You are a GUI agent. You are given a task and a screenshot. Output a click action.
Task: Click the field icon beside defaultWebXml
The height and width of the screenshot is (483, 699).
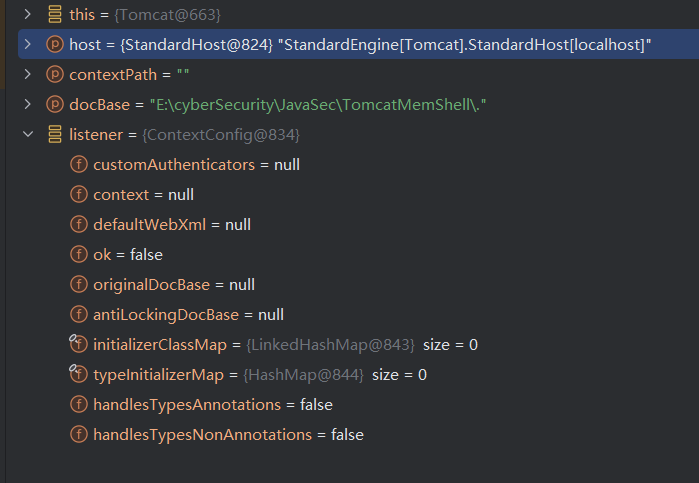[78, 225]
